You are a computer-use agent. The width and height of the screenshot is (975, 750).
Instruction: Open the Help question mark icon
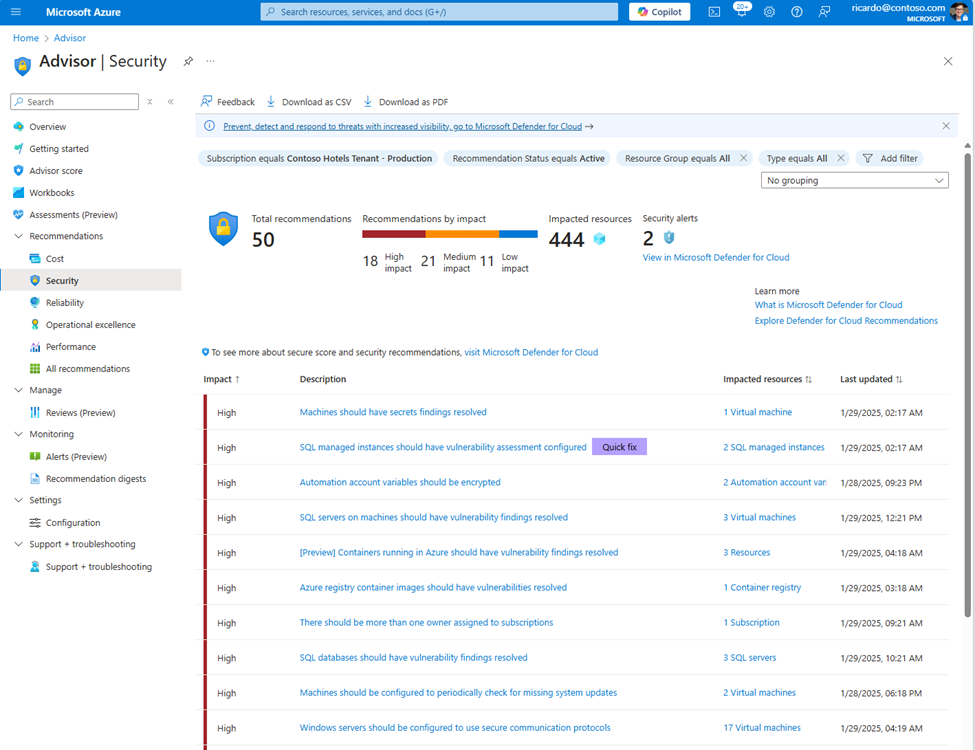[x=797, y=12]
